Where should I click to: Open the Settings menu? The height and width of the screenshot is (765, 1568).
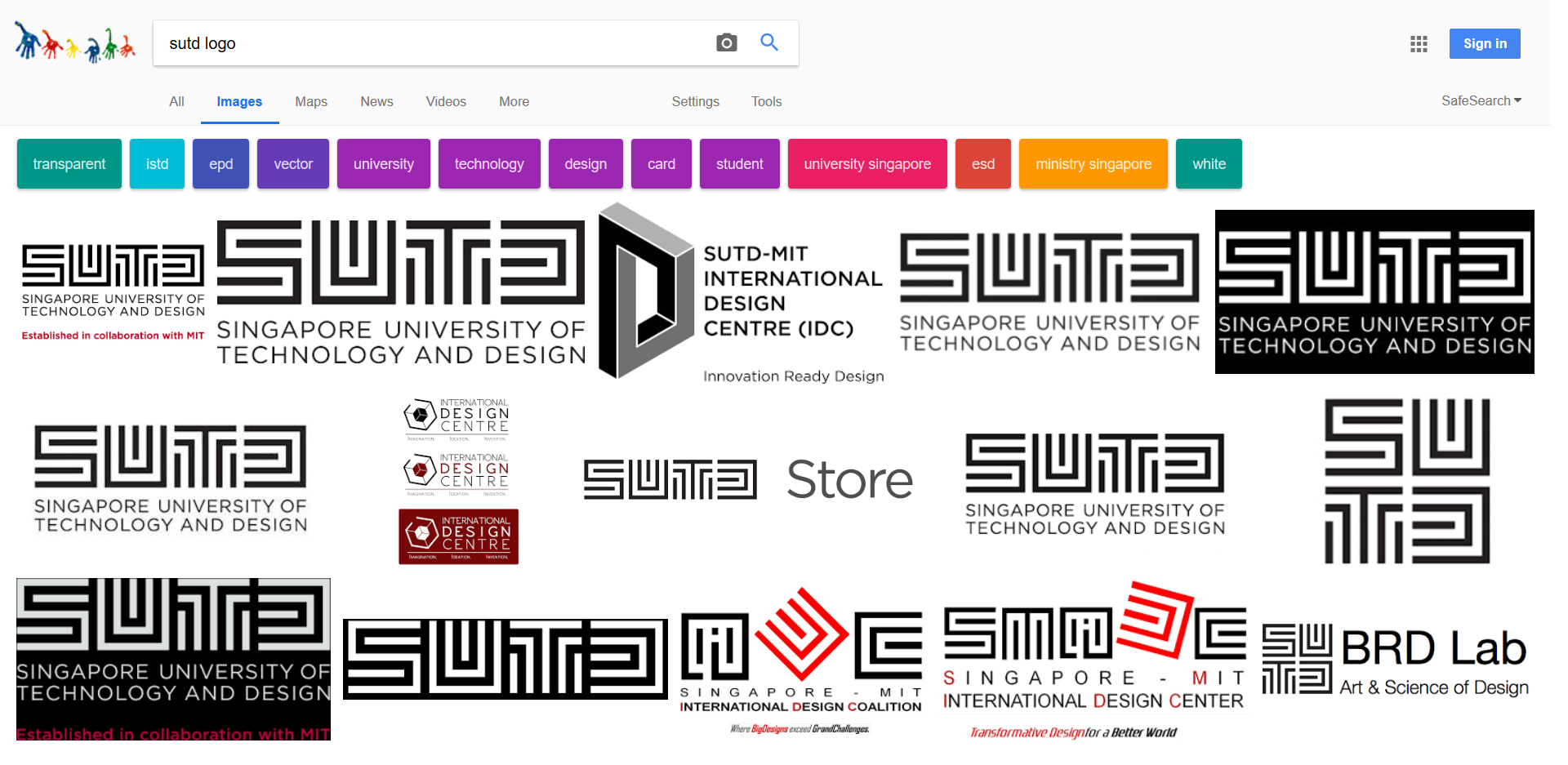[x=696, y=101]
